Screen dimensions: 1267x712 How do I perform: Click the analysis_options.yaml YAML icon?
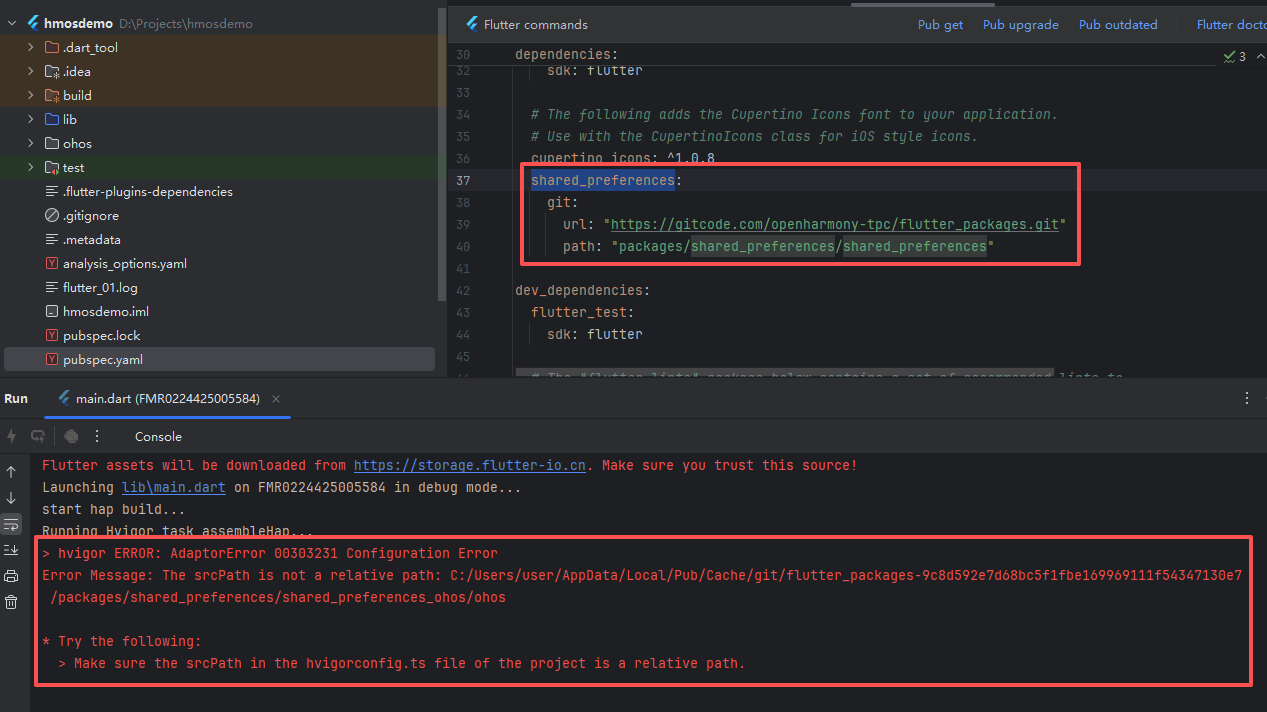coord(53,263)
